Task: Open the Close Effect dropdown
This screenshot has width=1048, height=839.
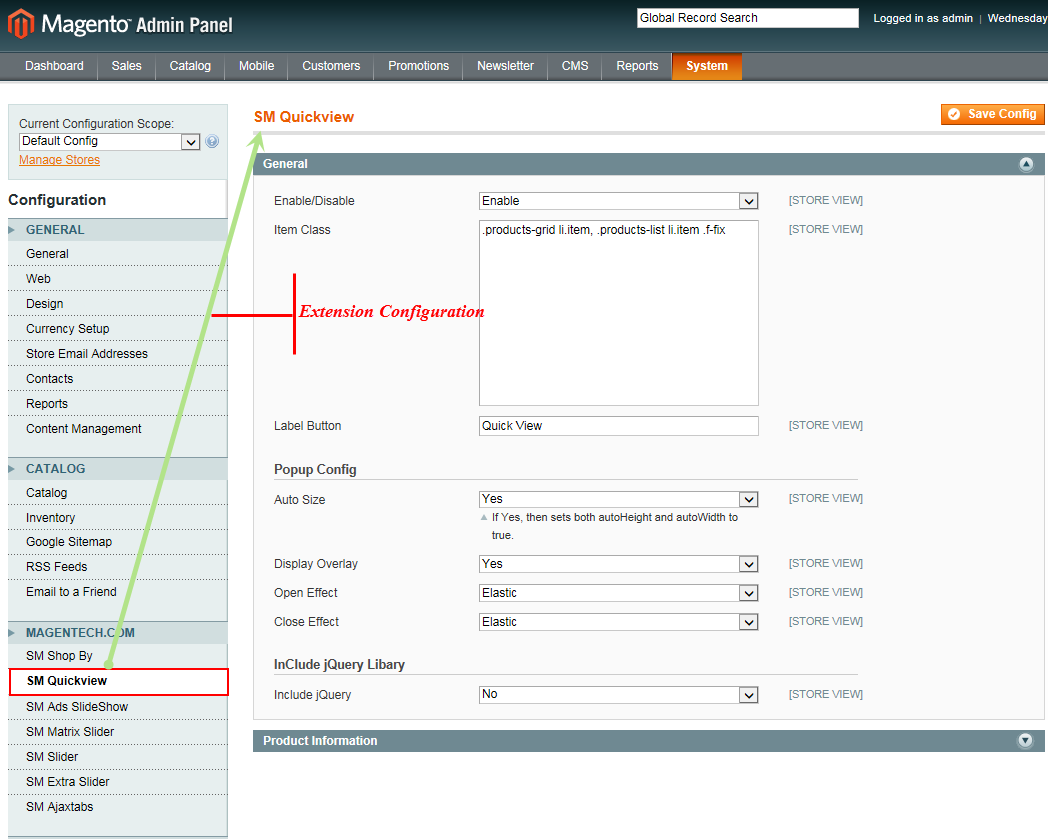Action: pyautogui.click(x=618, y=622)
